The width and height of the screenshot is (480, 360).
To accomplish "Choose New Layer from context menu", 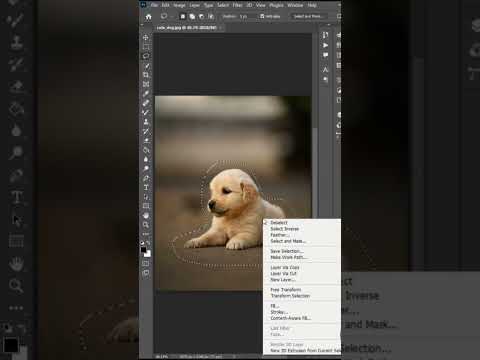I will tap(283, 280).
